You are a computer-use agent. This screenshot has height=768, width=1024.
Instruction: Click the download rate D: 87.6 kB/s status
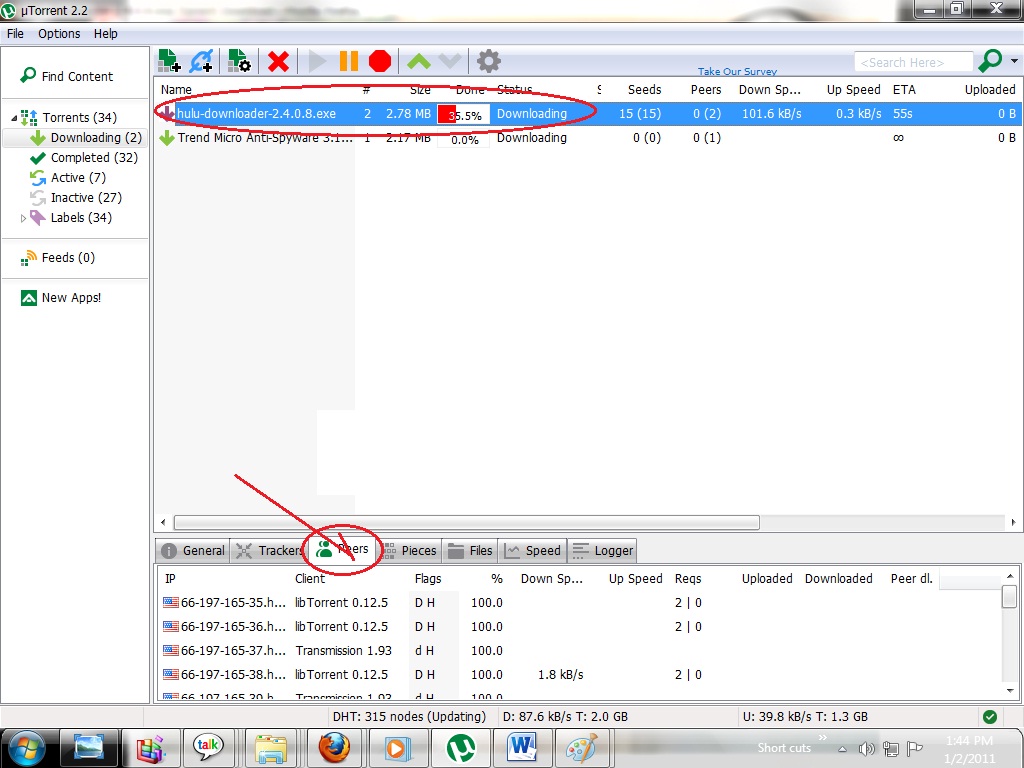(x=565, y=716)
